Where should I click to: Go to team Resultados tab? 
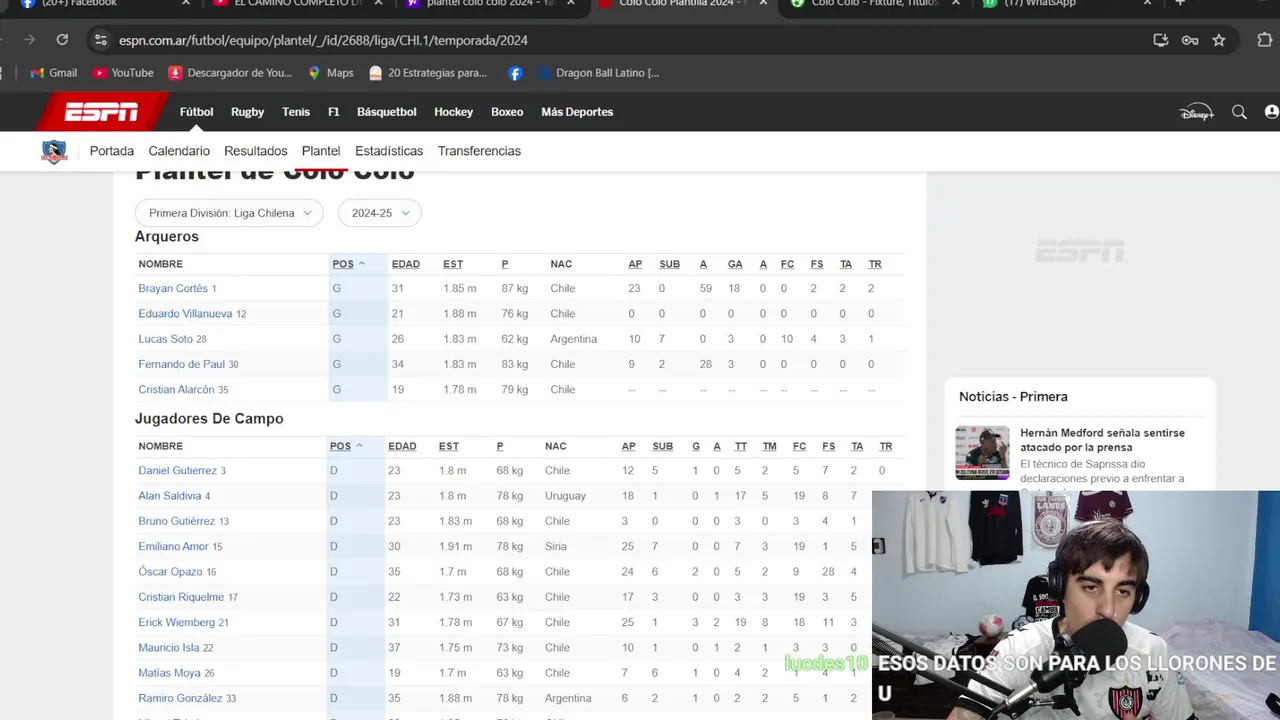(x=256, y=151)
